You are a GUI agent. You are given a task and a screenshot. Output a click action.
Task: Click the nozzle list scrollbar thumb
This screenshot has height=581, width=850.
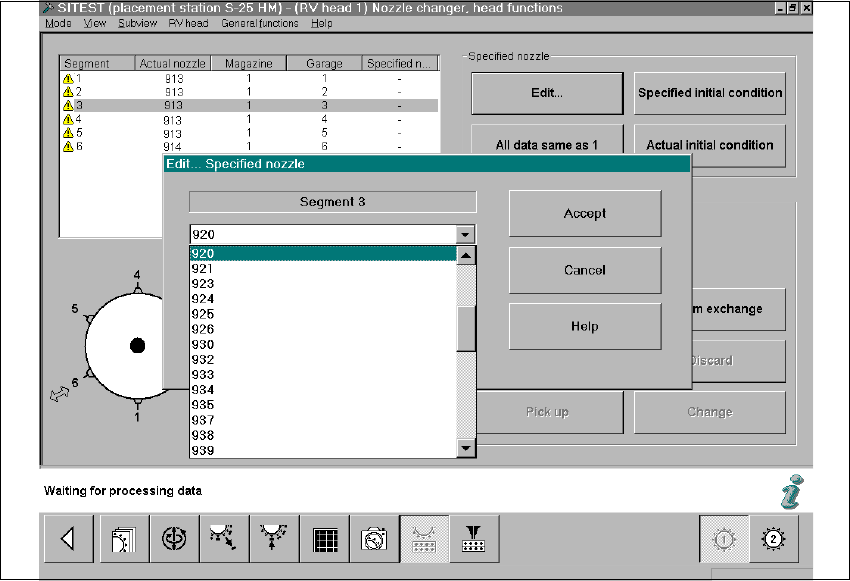point(466,328)
